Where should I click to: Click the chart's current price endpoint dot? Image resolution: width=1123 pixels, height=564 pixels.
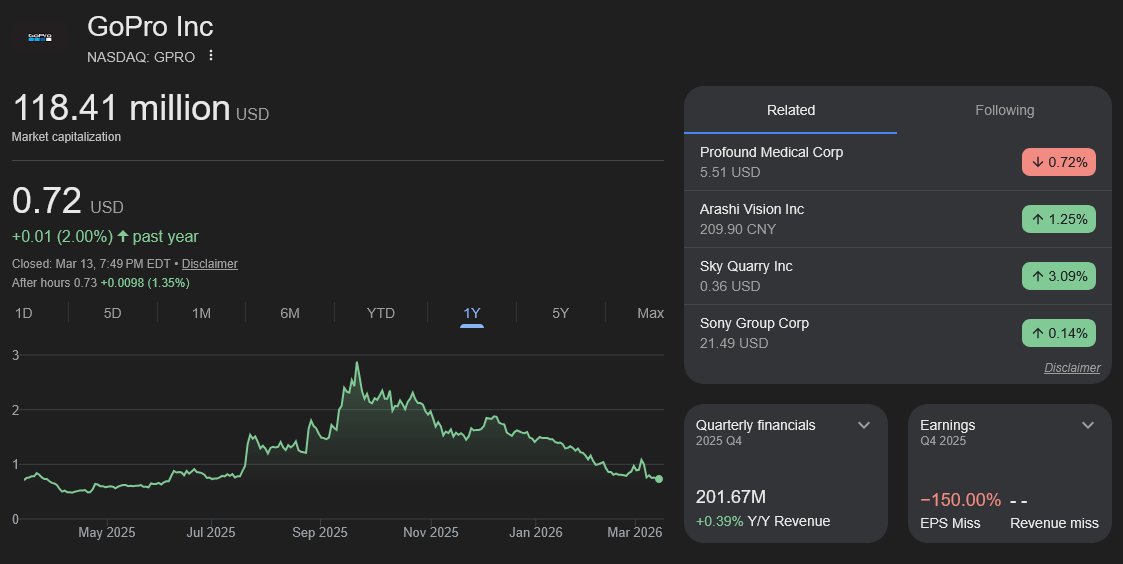[659, 479]
